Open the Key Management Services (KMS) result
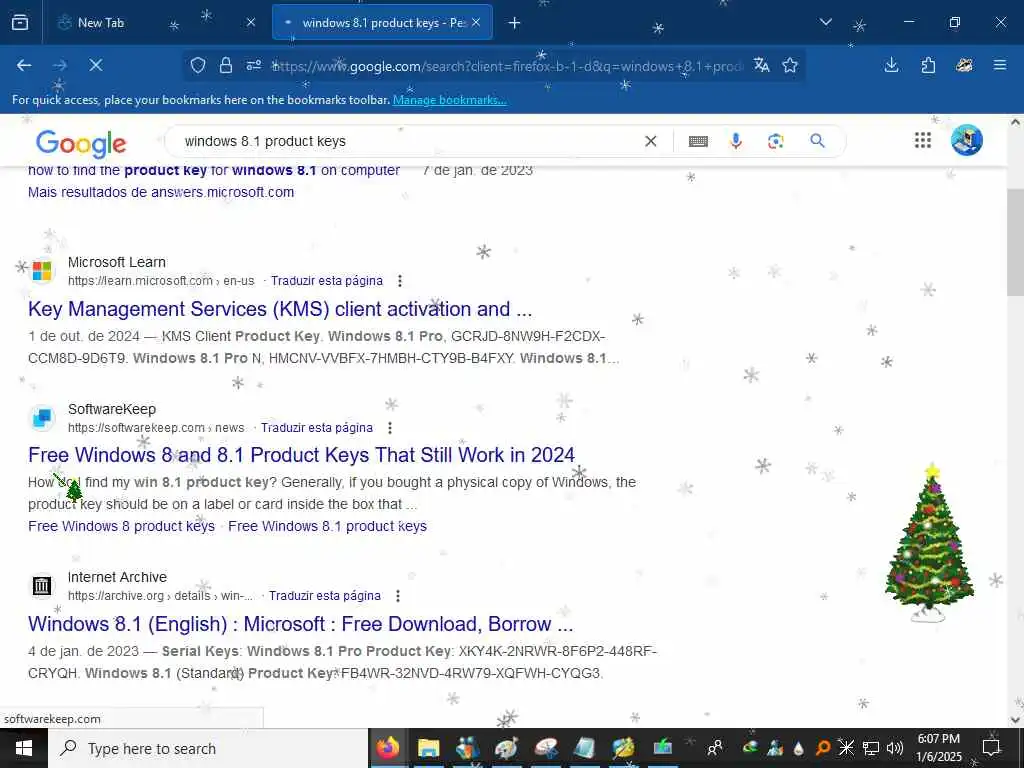This screenshot has width=1024, height=768. (x=280, y=309)
